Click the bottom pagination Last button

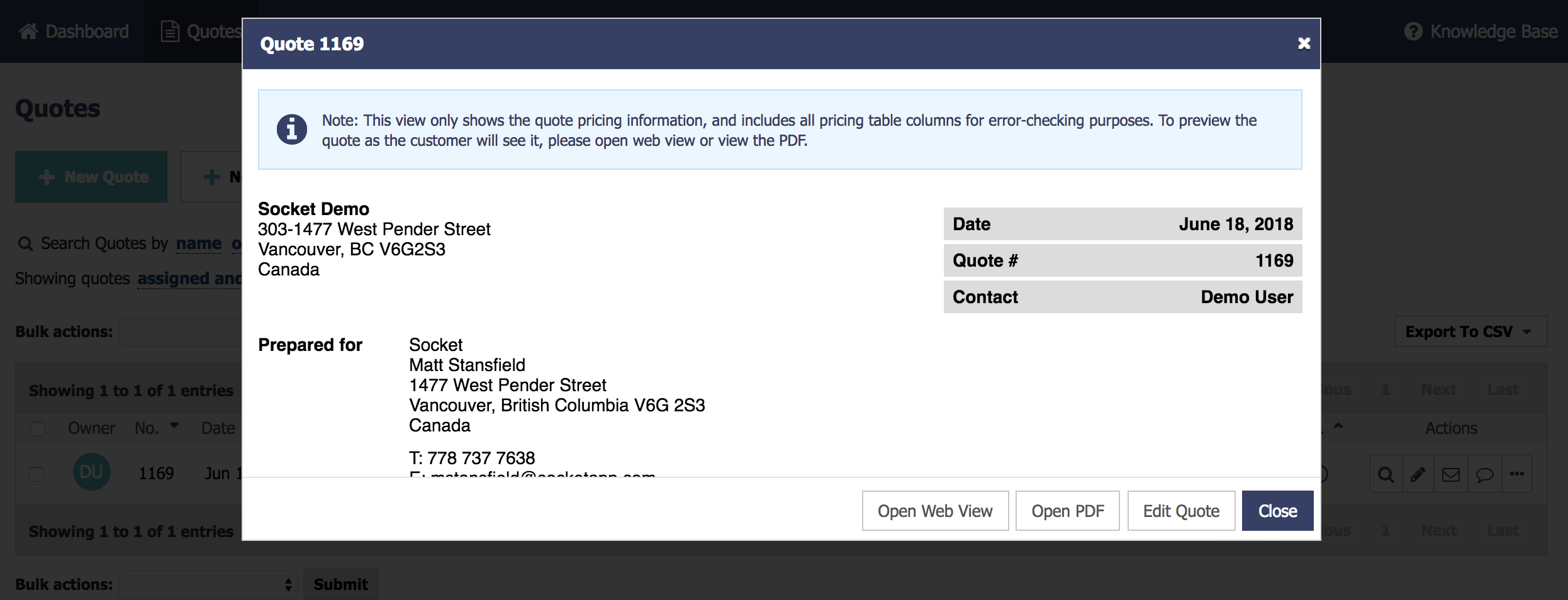pyautogui.click(x=1503, y=531)
